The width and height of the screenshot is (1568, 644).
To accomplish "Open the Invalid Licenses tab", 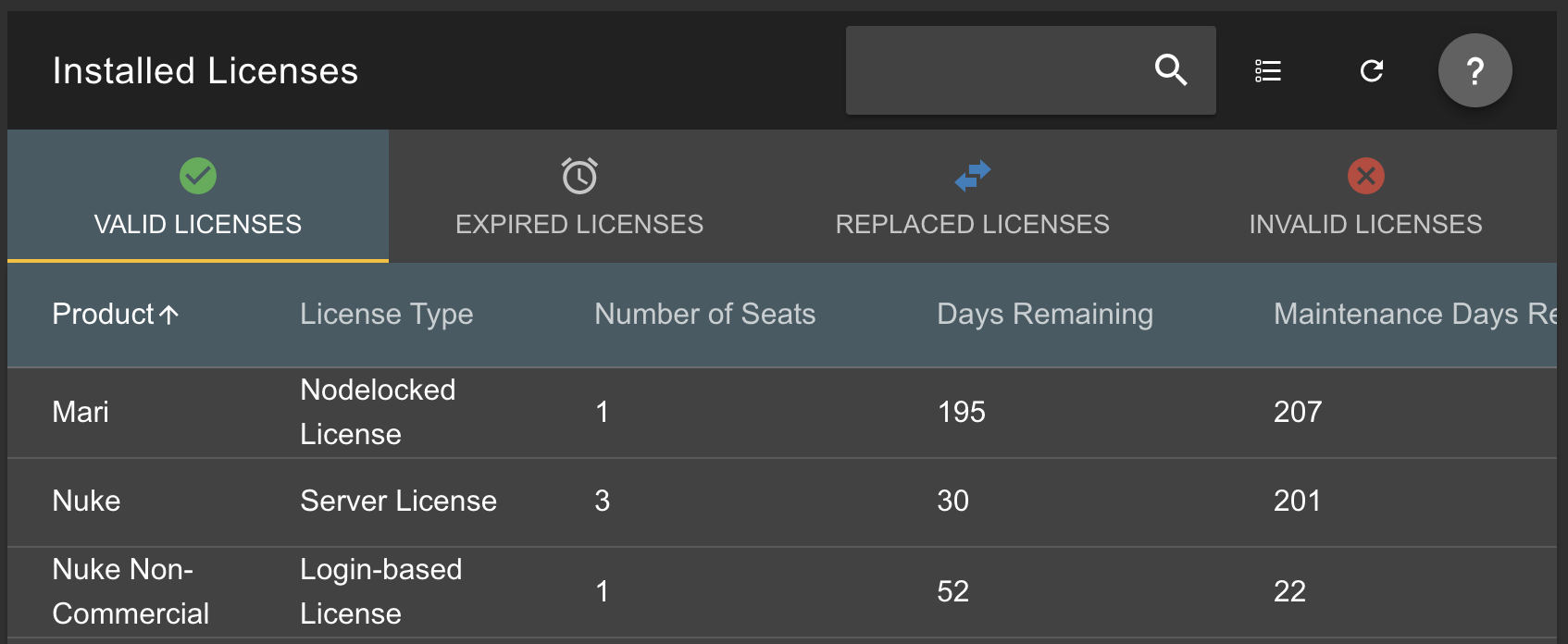I will point(1365,224).
